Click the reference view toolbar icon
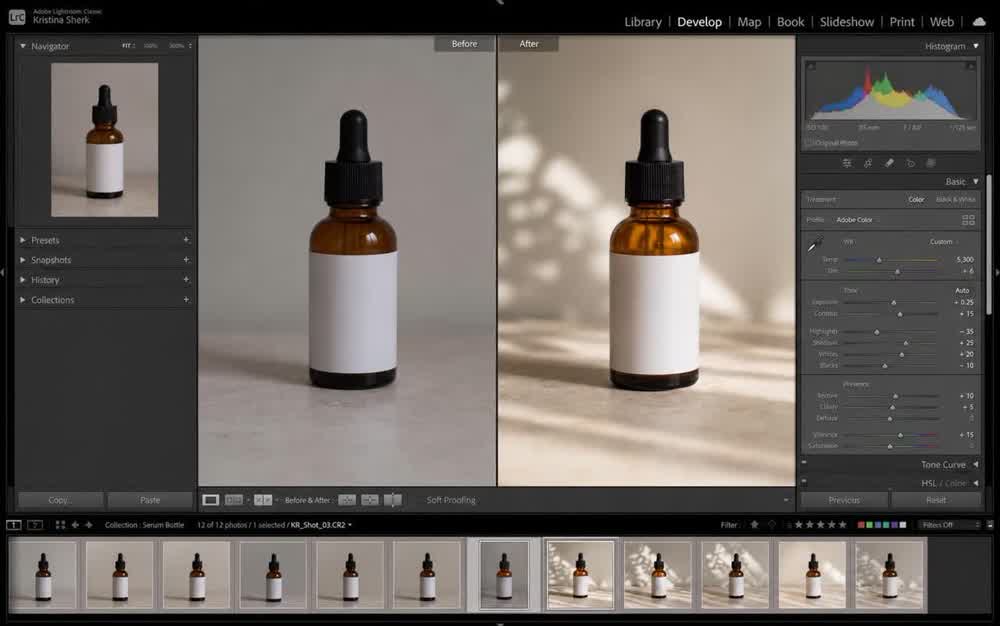Image resolution: width=1000 pixels, height=626 pixels. coord(234,500)
